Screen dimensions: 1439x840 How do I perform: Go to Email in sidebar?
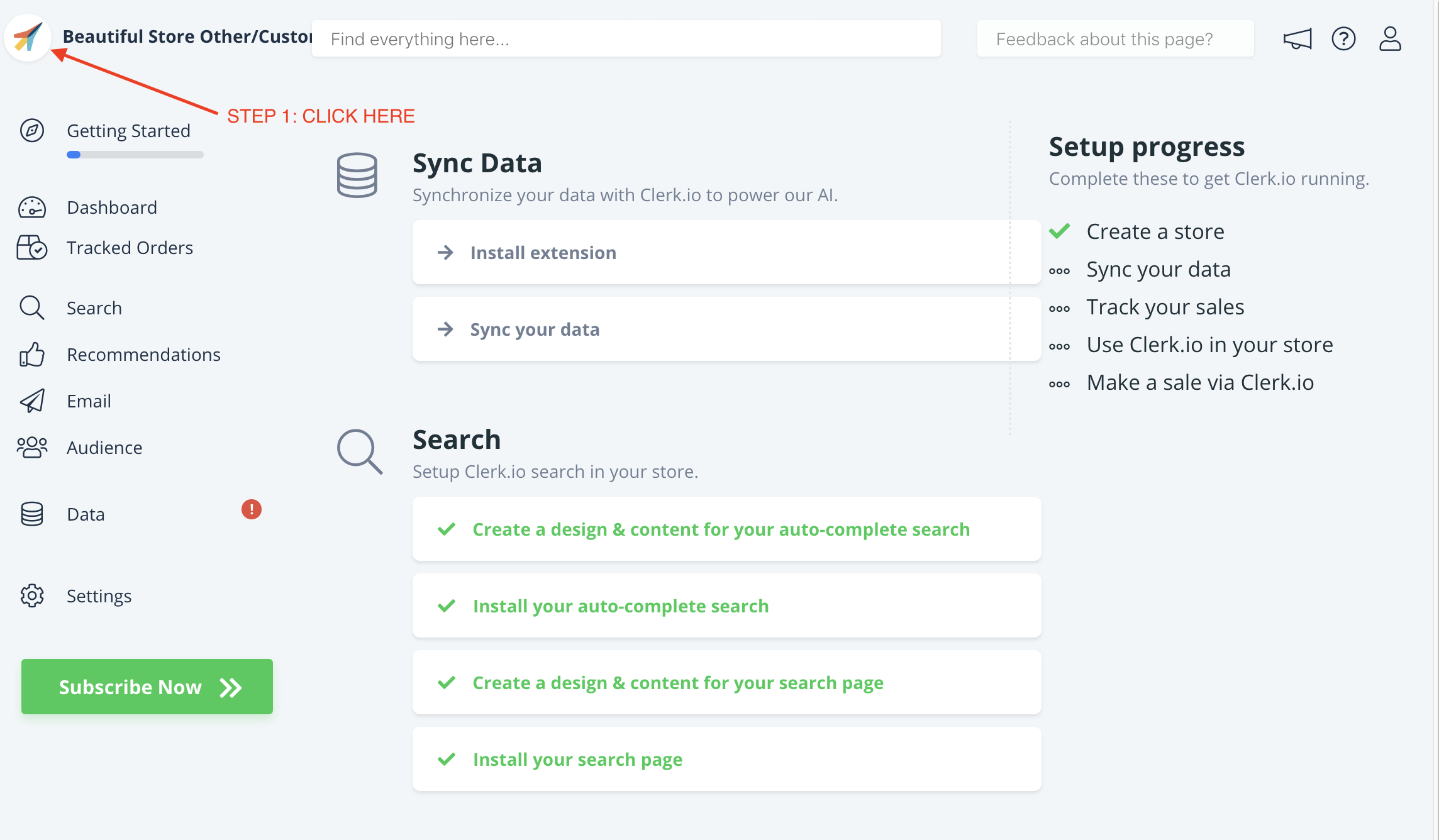pyautogui.click(x=89, y=401)
